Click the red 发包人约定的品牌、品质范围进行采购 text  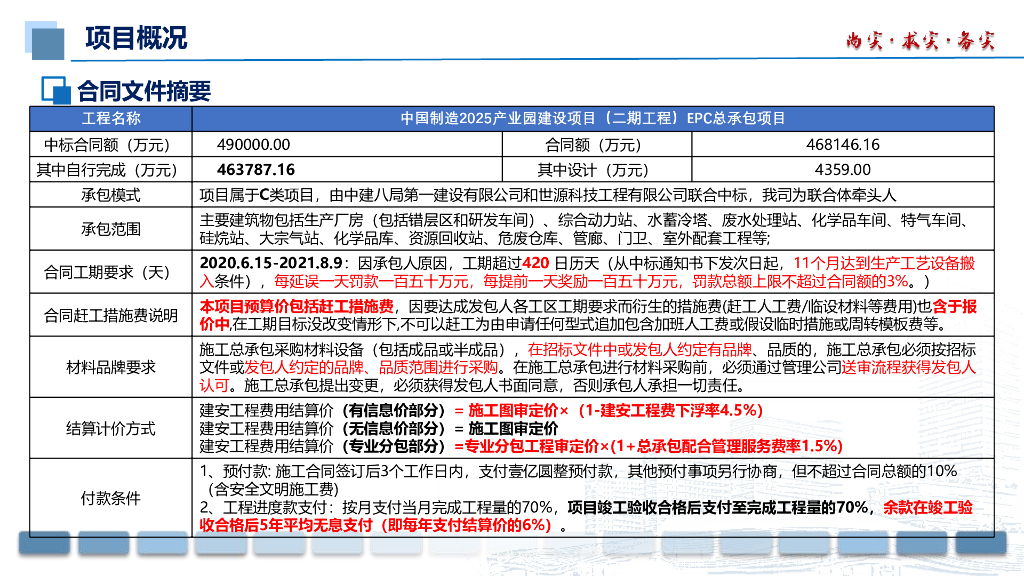370,367
